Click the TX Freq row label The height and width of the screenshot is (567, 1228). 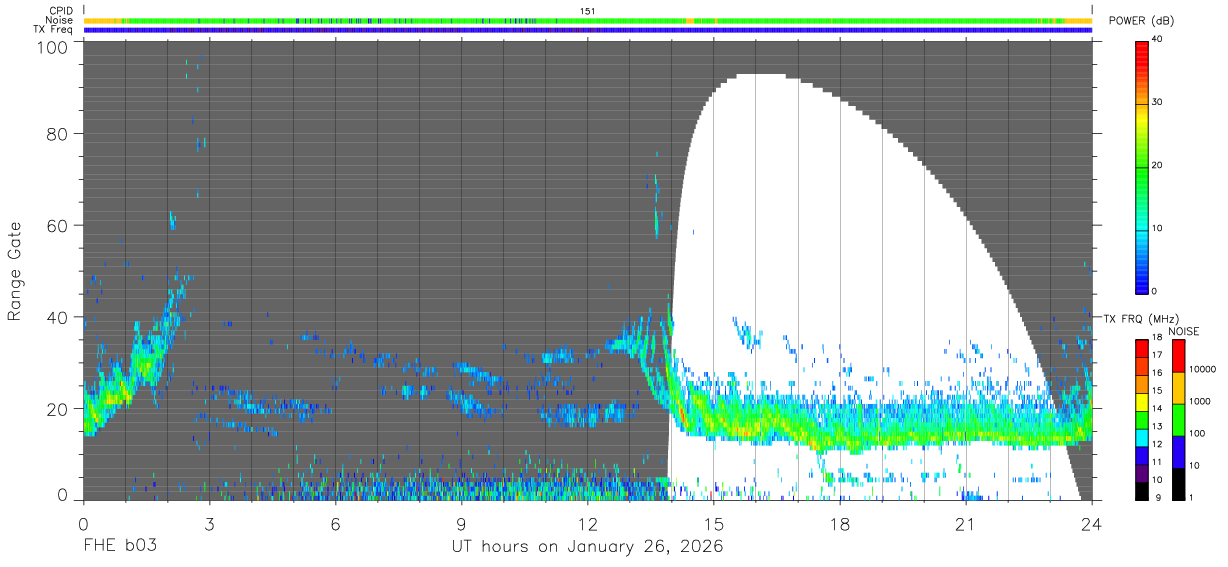tap(54, 30)
